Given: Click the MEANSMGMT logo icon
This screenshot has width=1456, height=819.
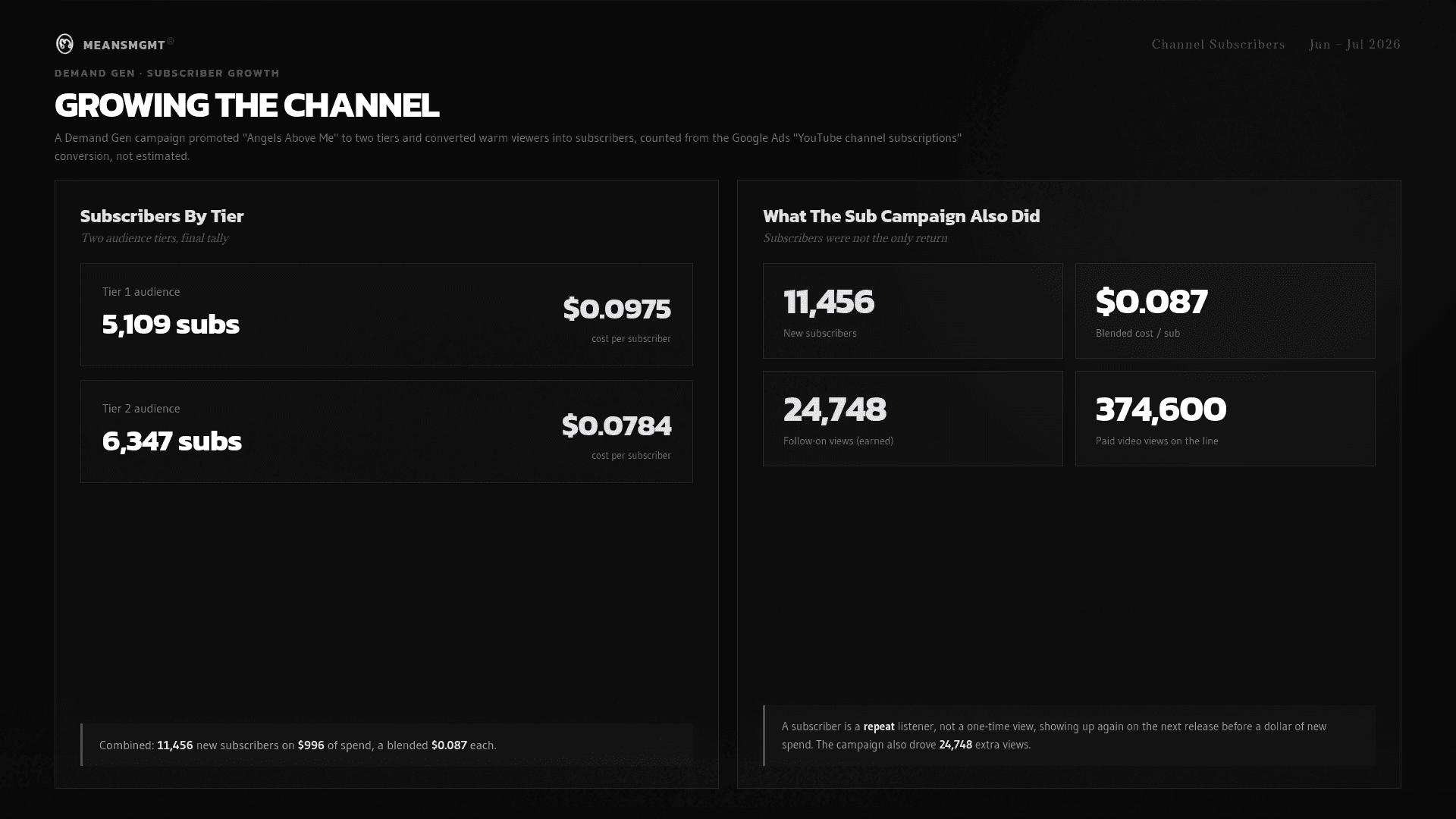Looking at the screenshot, I should 64,44.
